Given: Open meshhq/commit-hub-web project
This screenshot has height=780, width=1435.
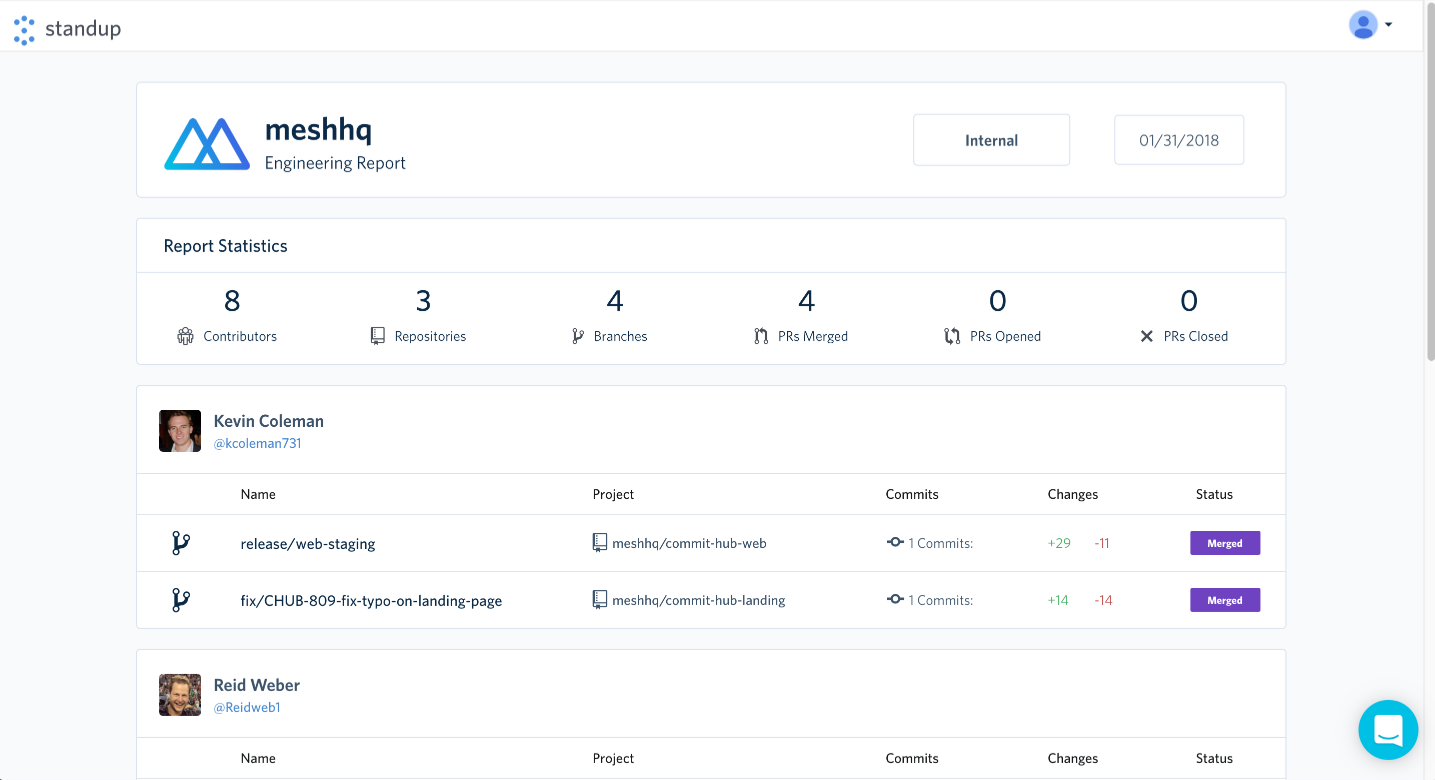Looking at the screenshot, I should (689, 543).
